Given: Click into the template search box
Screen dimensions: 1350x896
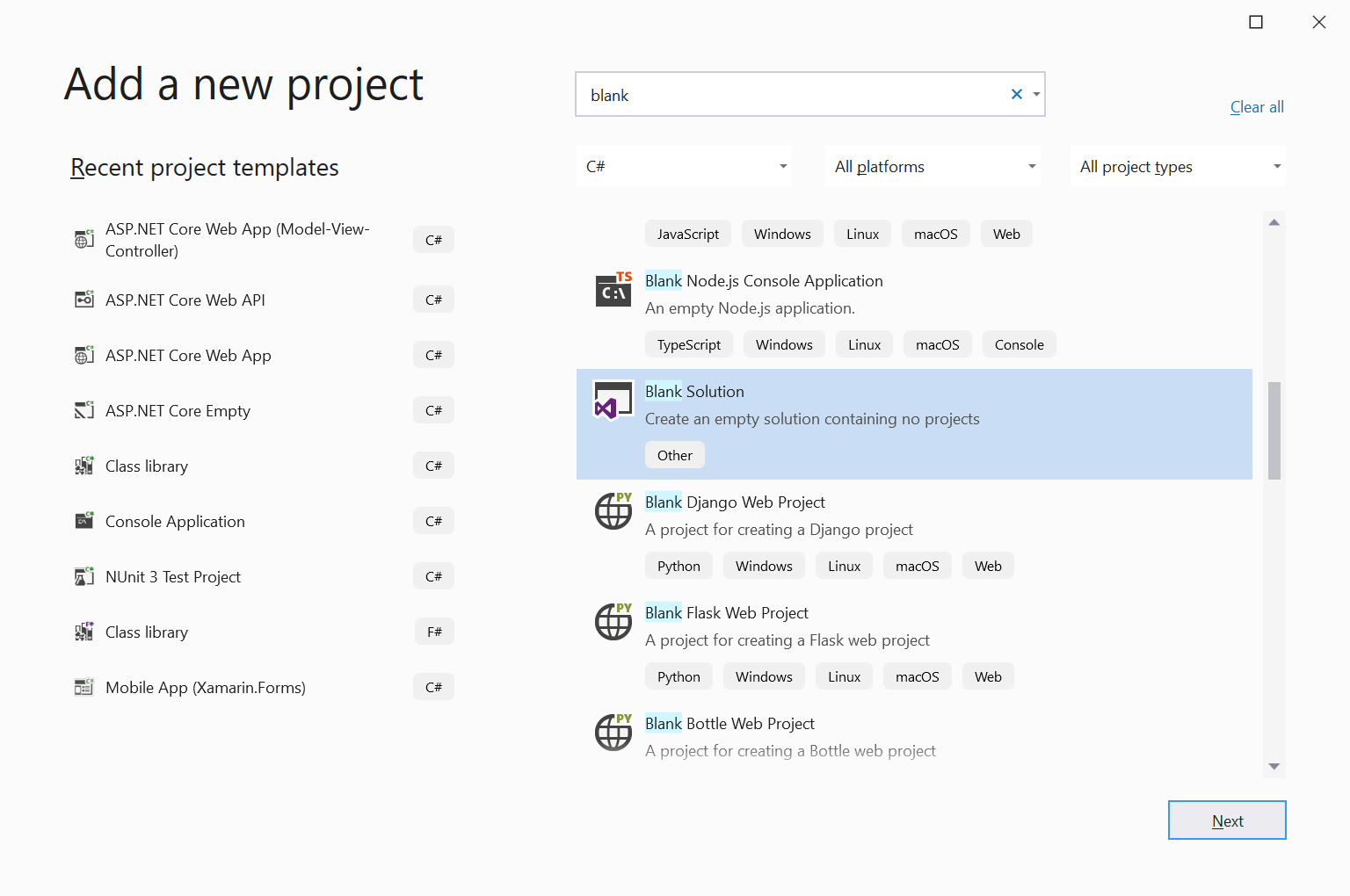Looking at the screenshot, I should click(x=791, y=95).
